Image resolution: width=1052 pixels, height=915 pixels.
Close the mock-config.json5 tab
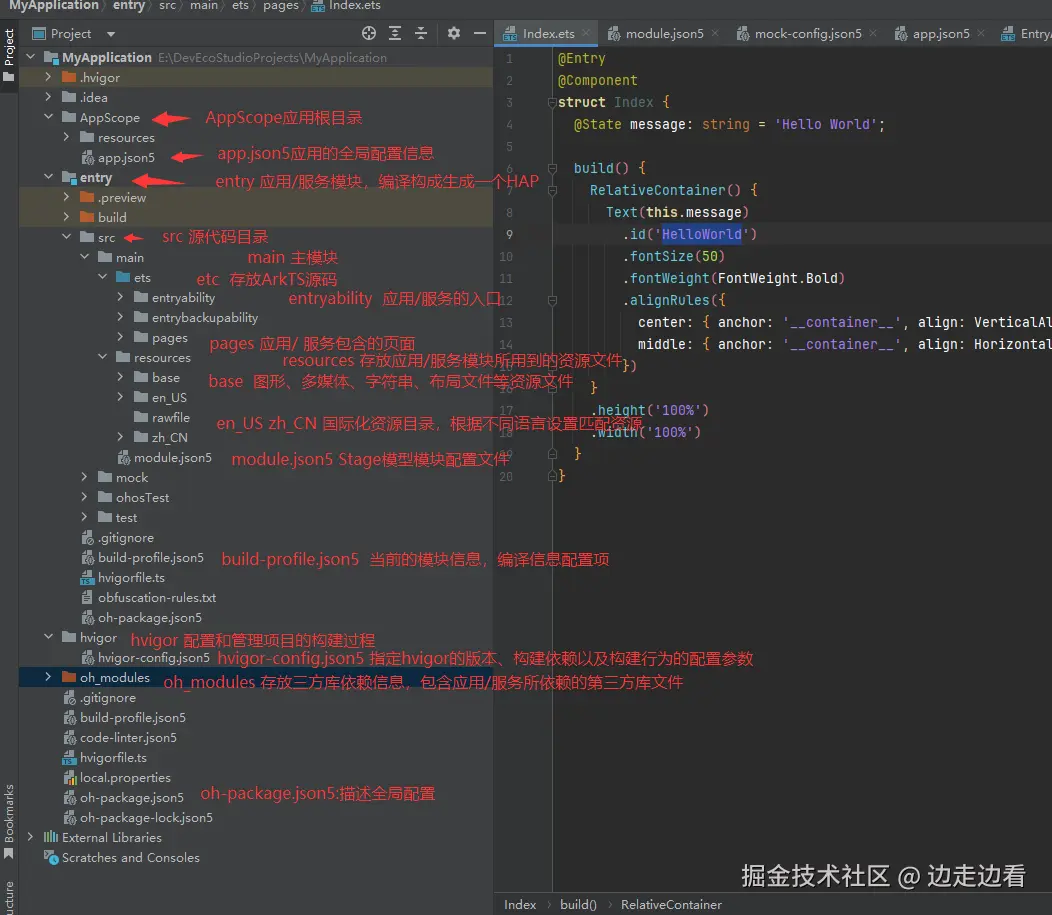(873, 33)
